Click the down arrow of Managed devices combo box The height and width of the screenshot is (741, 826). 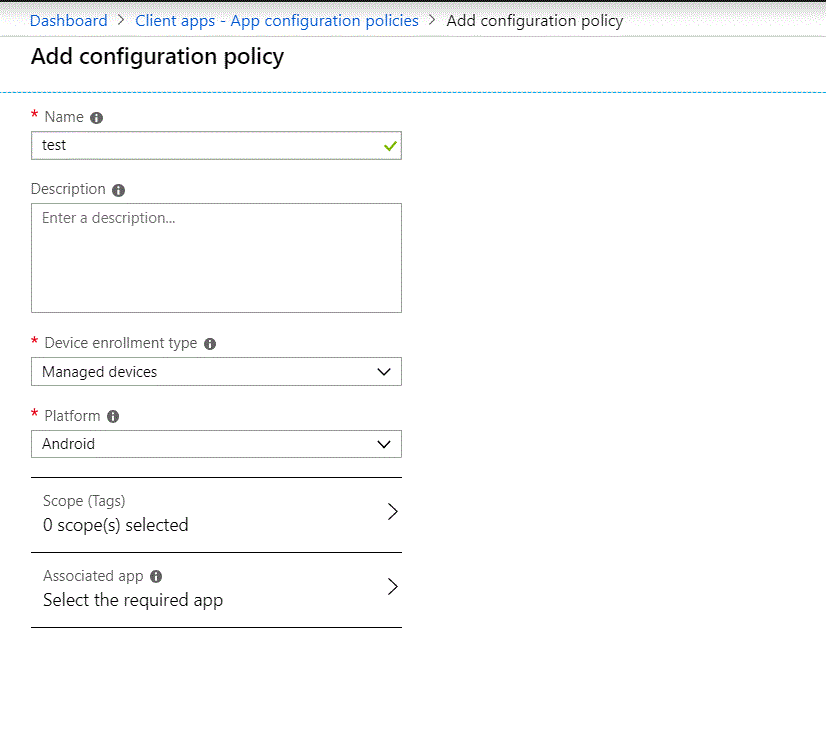click(x=384, y=372)
